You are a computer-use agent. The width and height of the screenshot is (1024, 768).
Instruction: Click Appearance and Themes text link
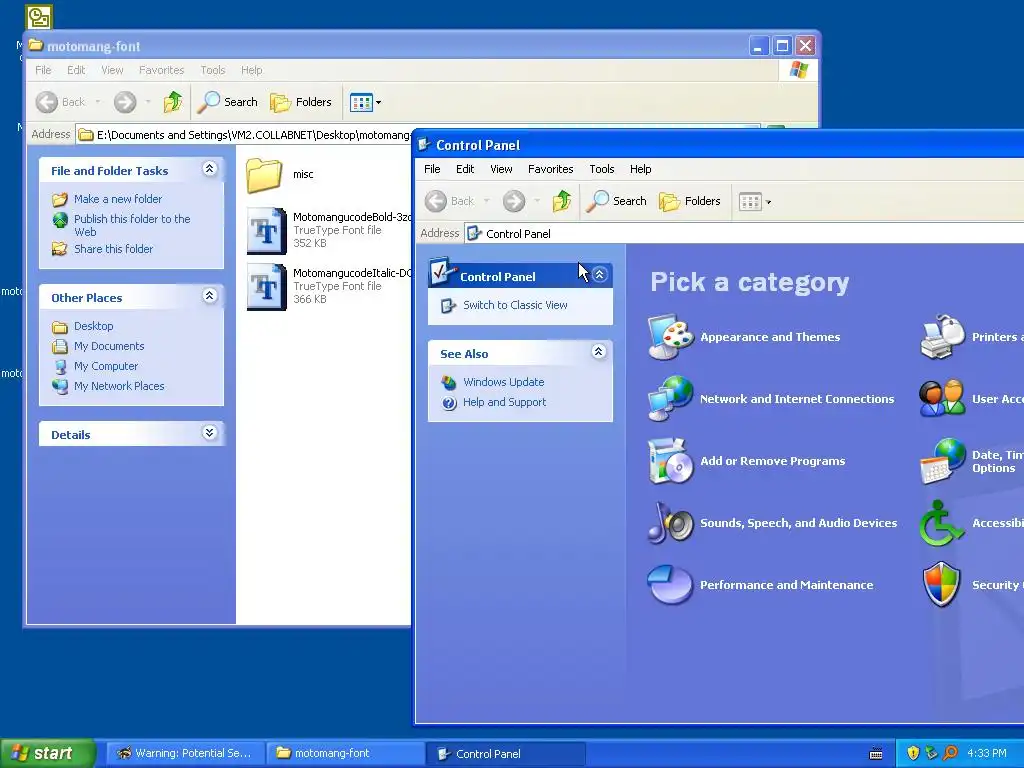click(x=770, y=337)
